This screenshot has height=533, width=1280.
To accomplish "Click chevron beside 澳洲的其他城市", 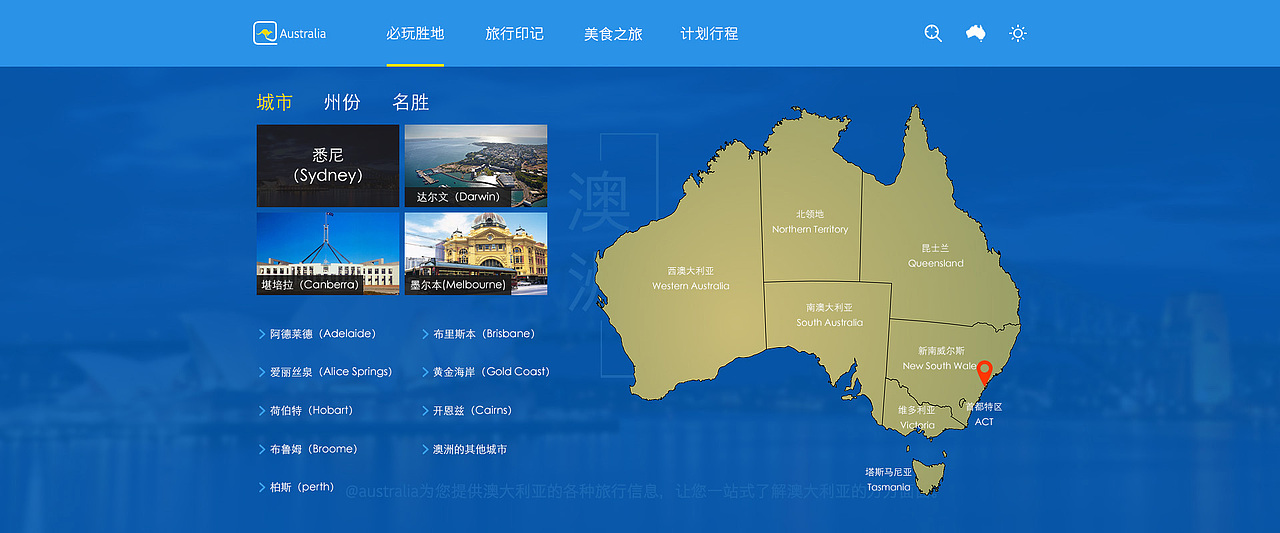I will [x=425, y=450].
